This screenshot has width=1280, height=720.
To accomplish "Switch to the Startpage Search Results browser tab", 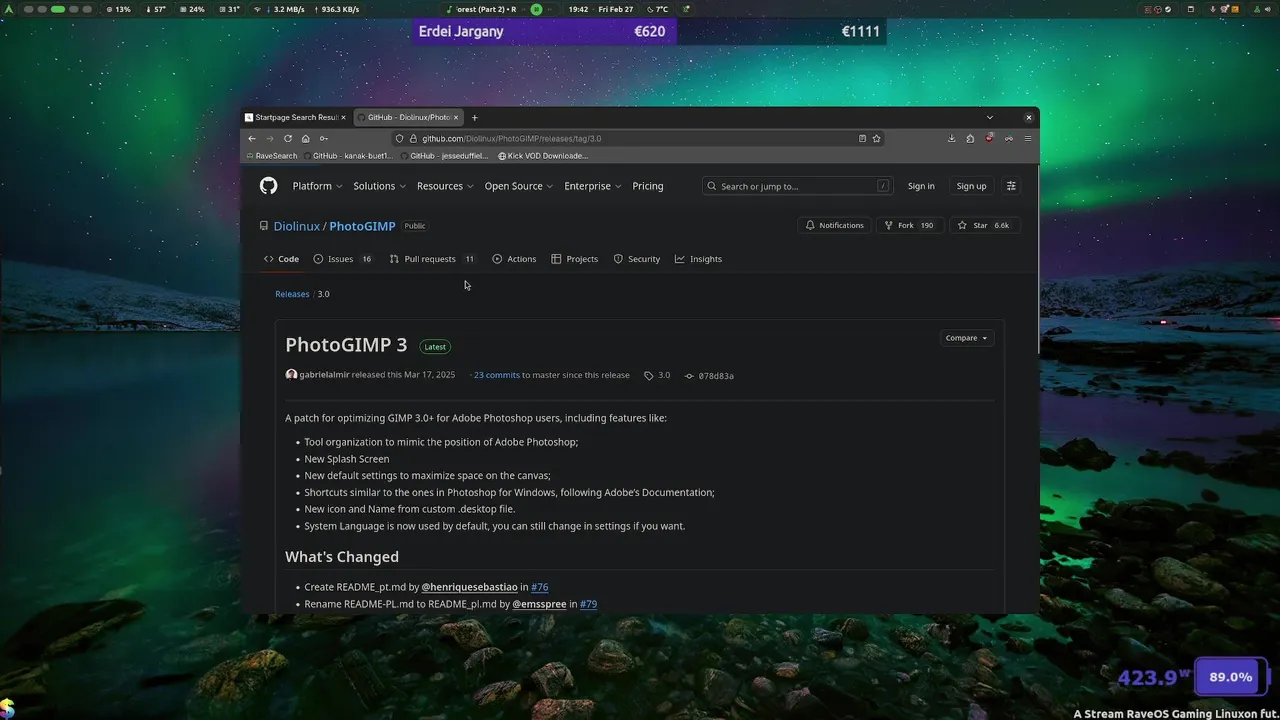I will [294, 117].
